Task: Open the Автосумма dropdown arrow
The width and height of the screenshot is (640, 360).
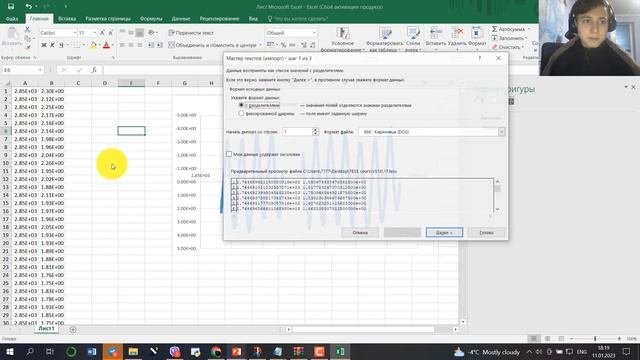Action: point(529,29)
